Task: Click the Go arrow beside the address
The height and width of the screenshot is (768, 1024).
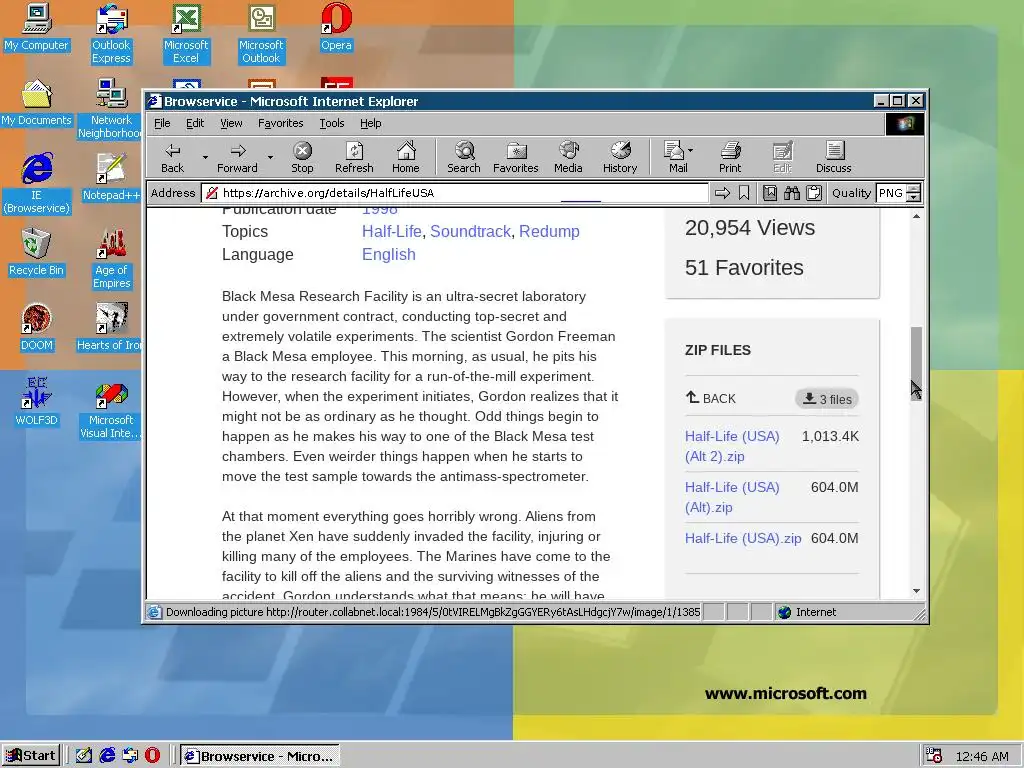Action: click(x=722, y=193)
